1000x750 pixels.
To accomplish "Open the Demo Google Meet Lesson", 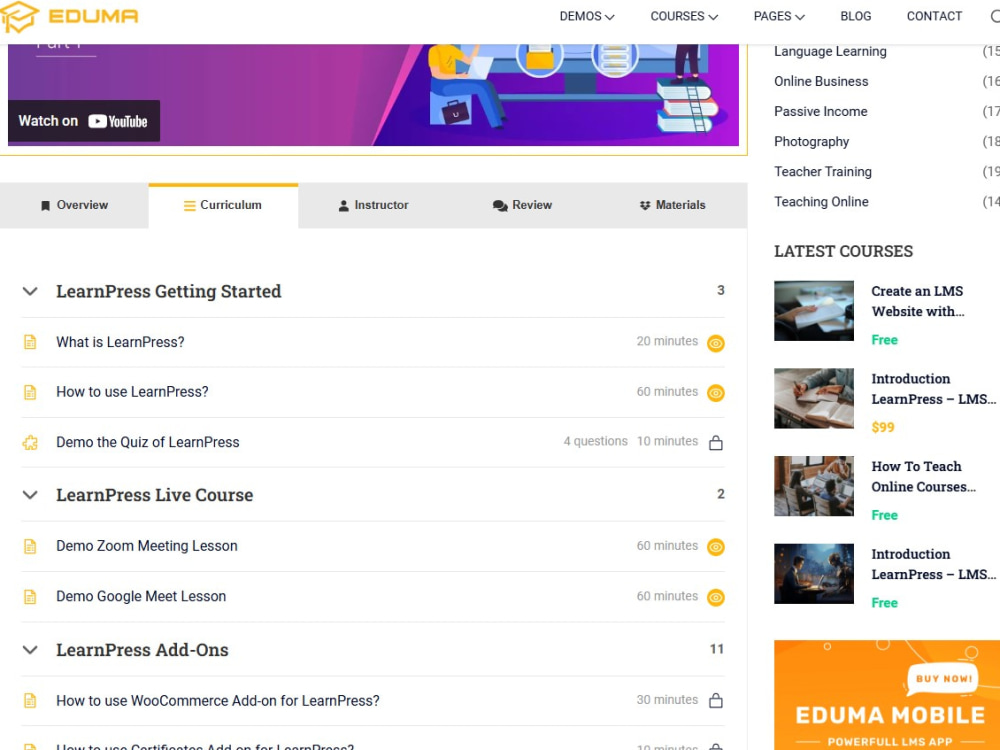I will [x=141, y=596].
